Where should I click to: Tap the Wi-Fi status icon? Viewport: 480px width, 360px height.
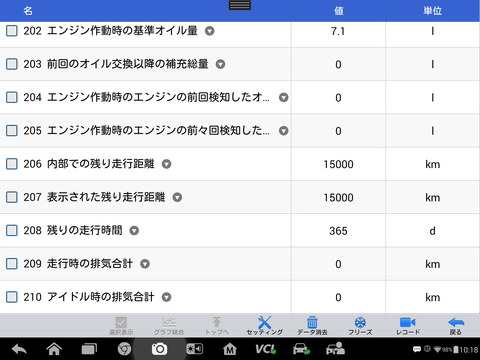point(437,349)
